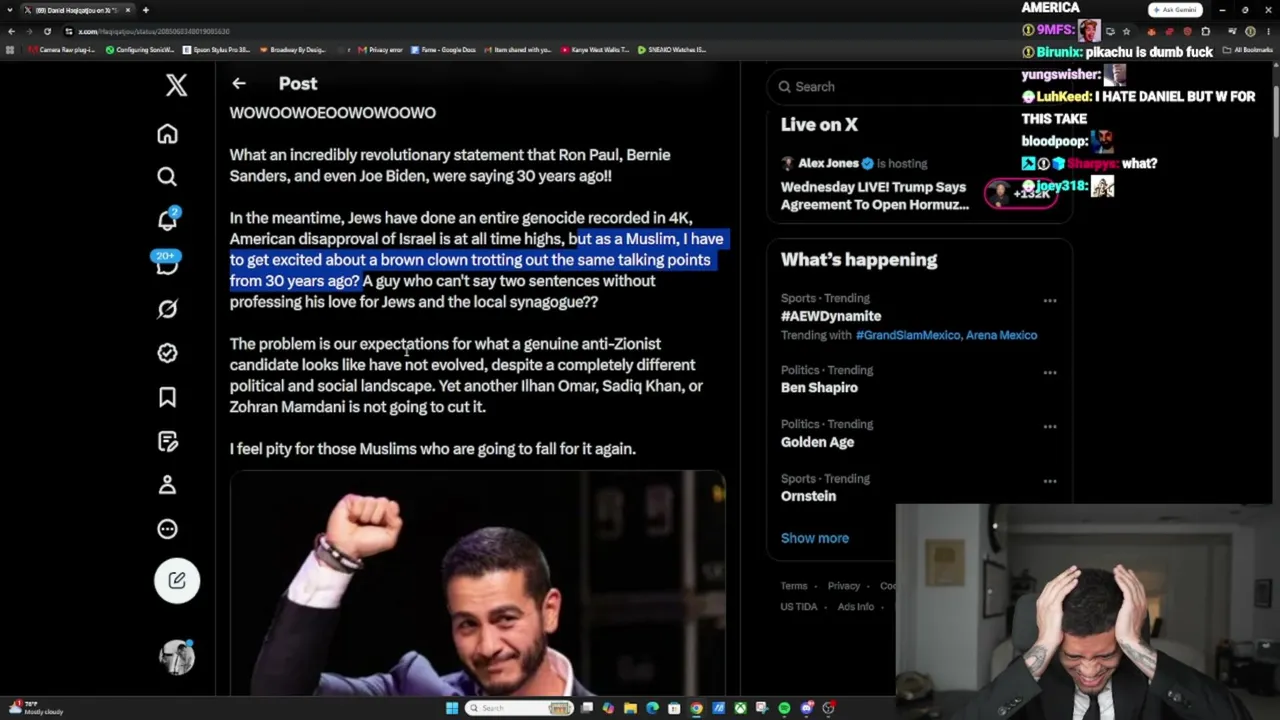Expand the tab search dropdown arrow
The height and width of the screenshot is (720, 1280).
(x=10, y=10)
